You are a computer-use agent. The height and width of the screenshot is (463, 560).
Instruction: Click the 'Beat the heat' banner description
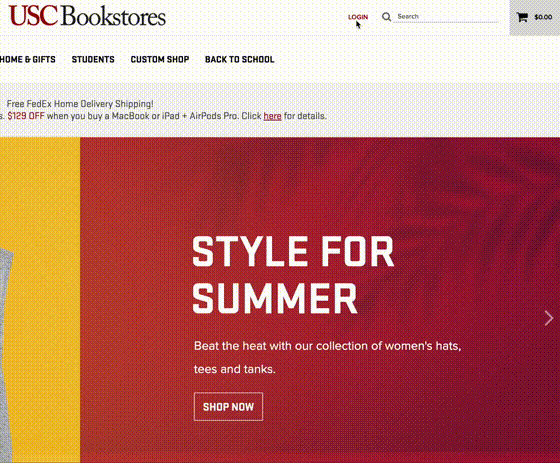click(x=328, y=357)
